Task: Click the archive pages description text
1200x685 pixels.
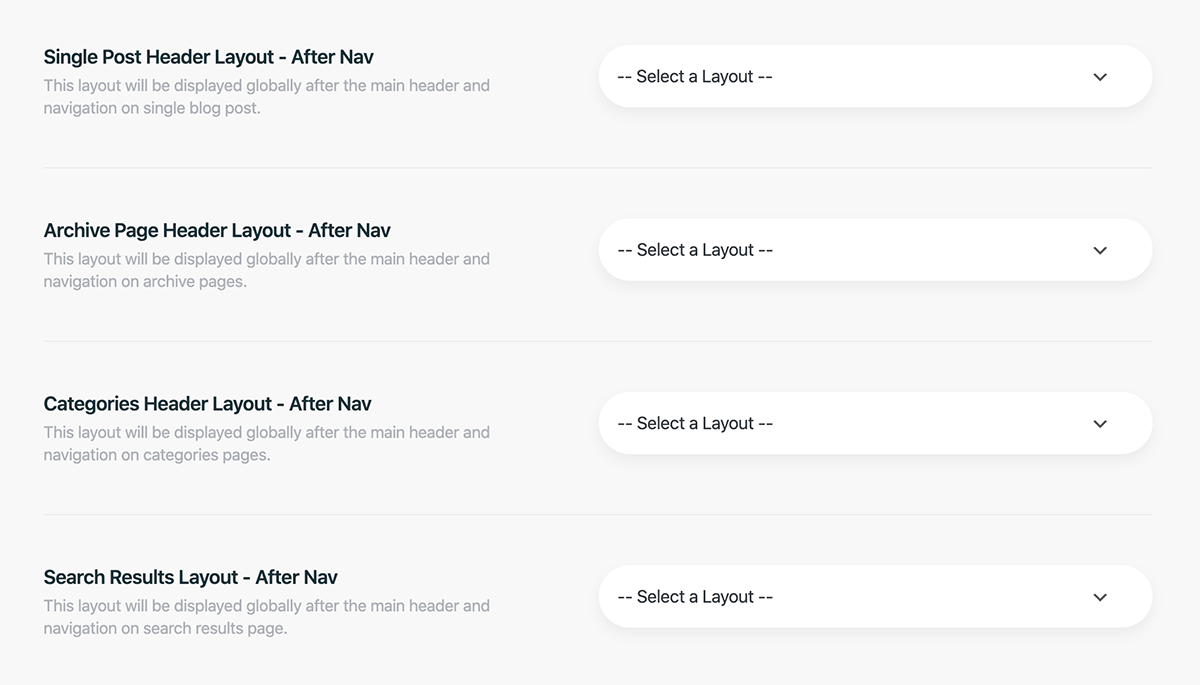Action: coord(267,270)
